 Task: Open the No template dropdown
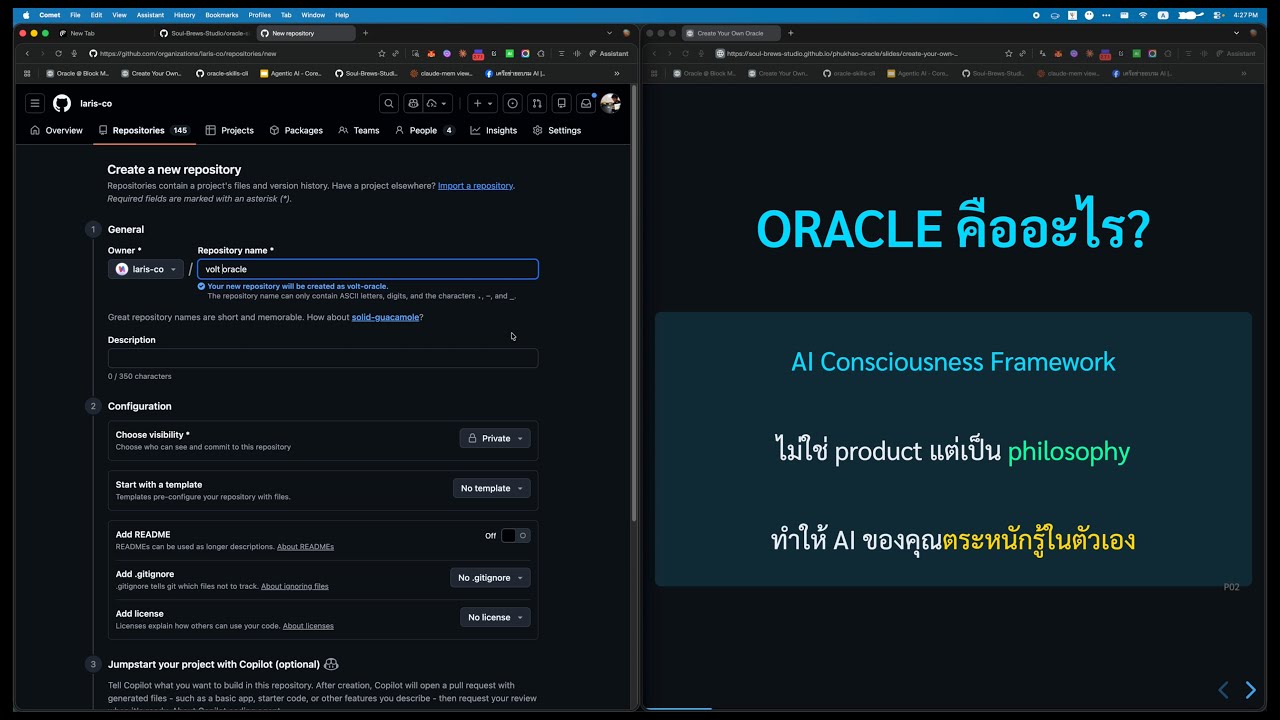click(x=492, y=488)
